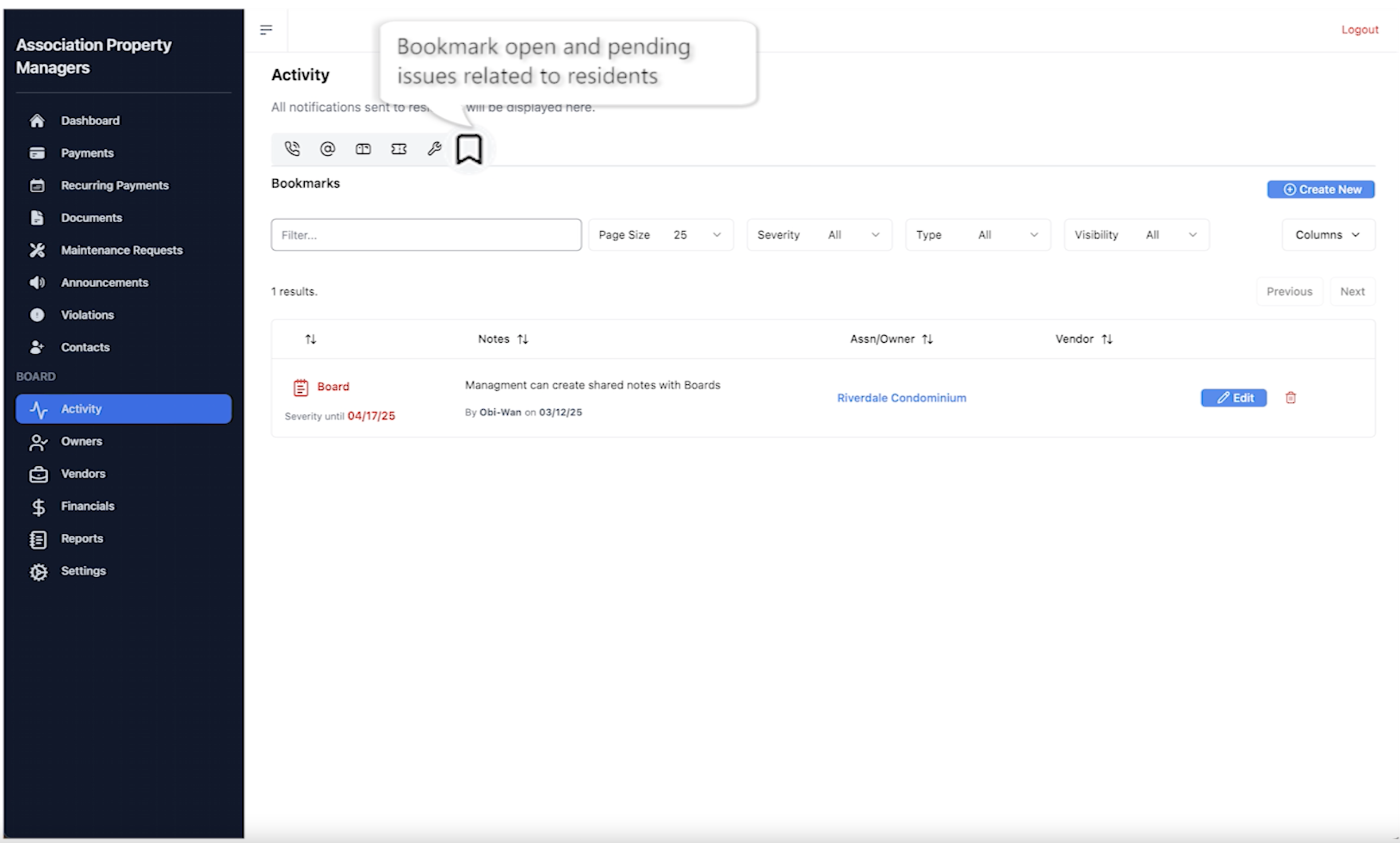Delete the Board bookmark with trash icon
The width and height of the screenshot is (1400, 843).
[1290, 398]
